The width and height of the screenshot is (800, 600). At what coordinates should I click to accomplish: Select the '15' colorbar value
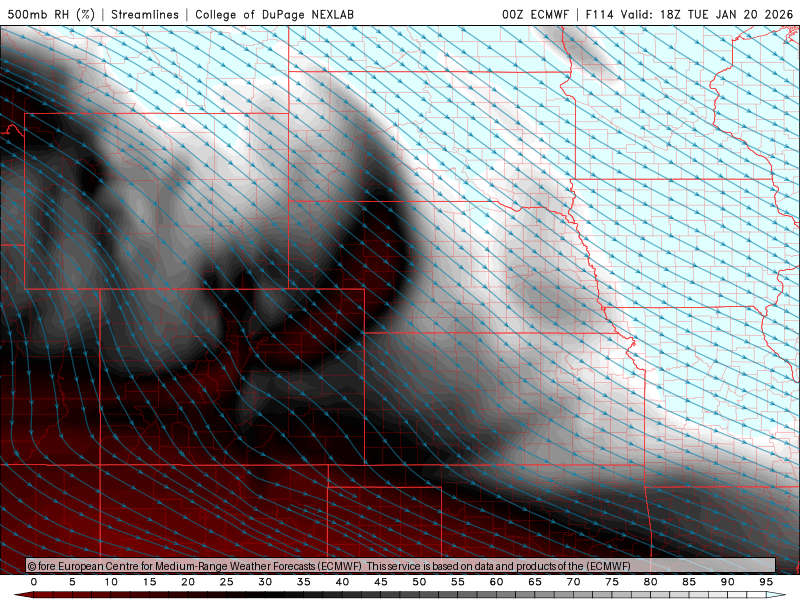tap(149, 582)
